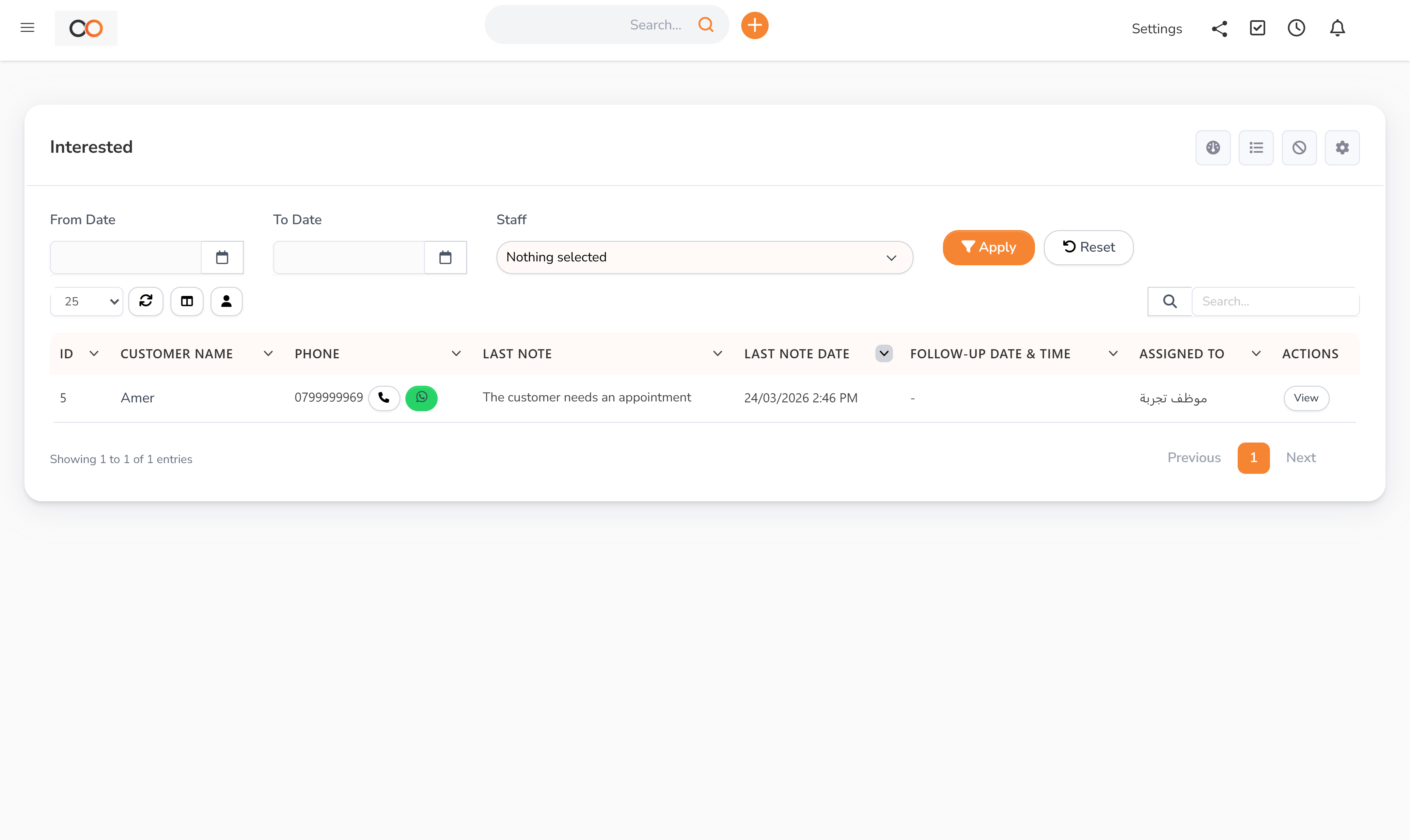Viewport: 1410px width, 840px height.
Task: Open the clock timesheet icon
Action: (x=1296, y=28)
